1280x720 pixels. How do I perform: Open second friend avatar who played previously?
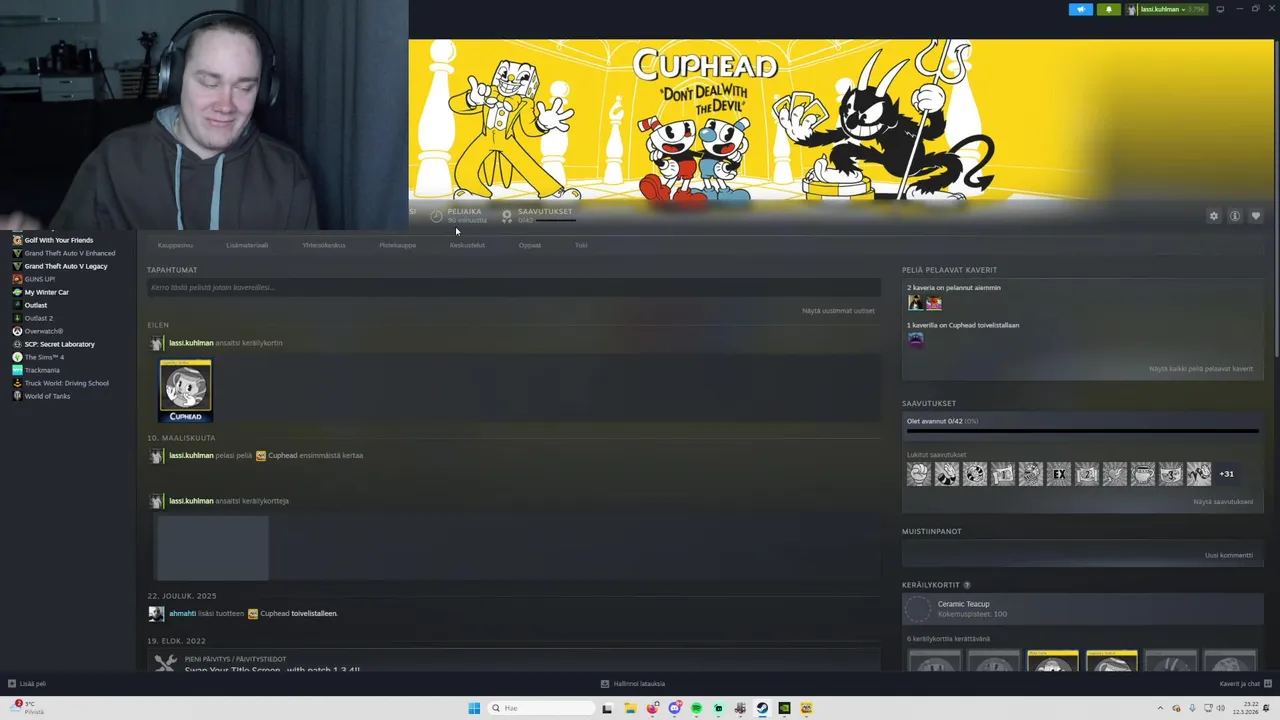(934, 302)
